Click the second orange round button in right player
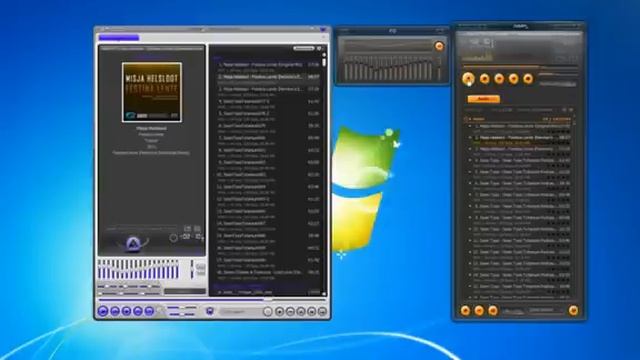The height and width of the screenshot is (360, 640). (x=484, y=79)
